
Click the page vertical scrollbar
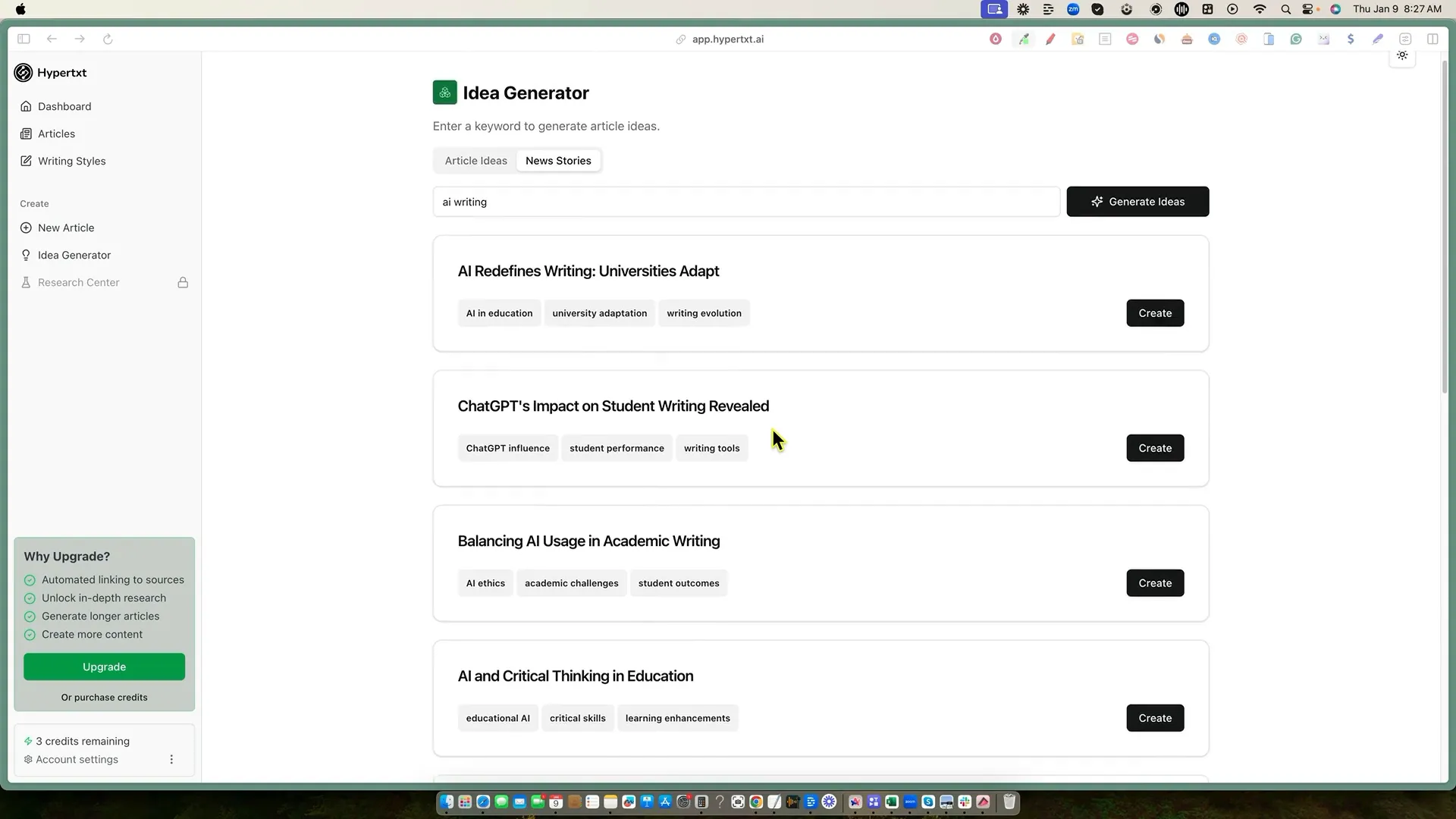coord(1445,227)
